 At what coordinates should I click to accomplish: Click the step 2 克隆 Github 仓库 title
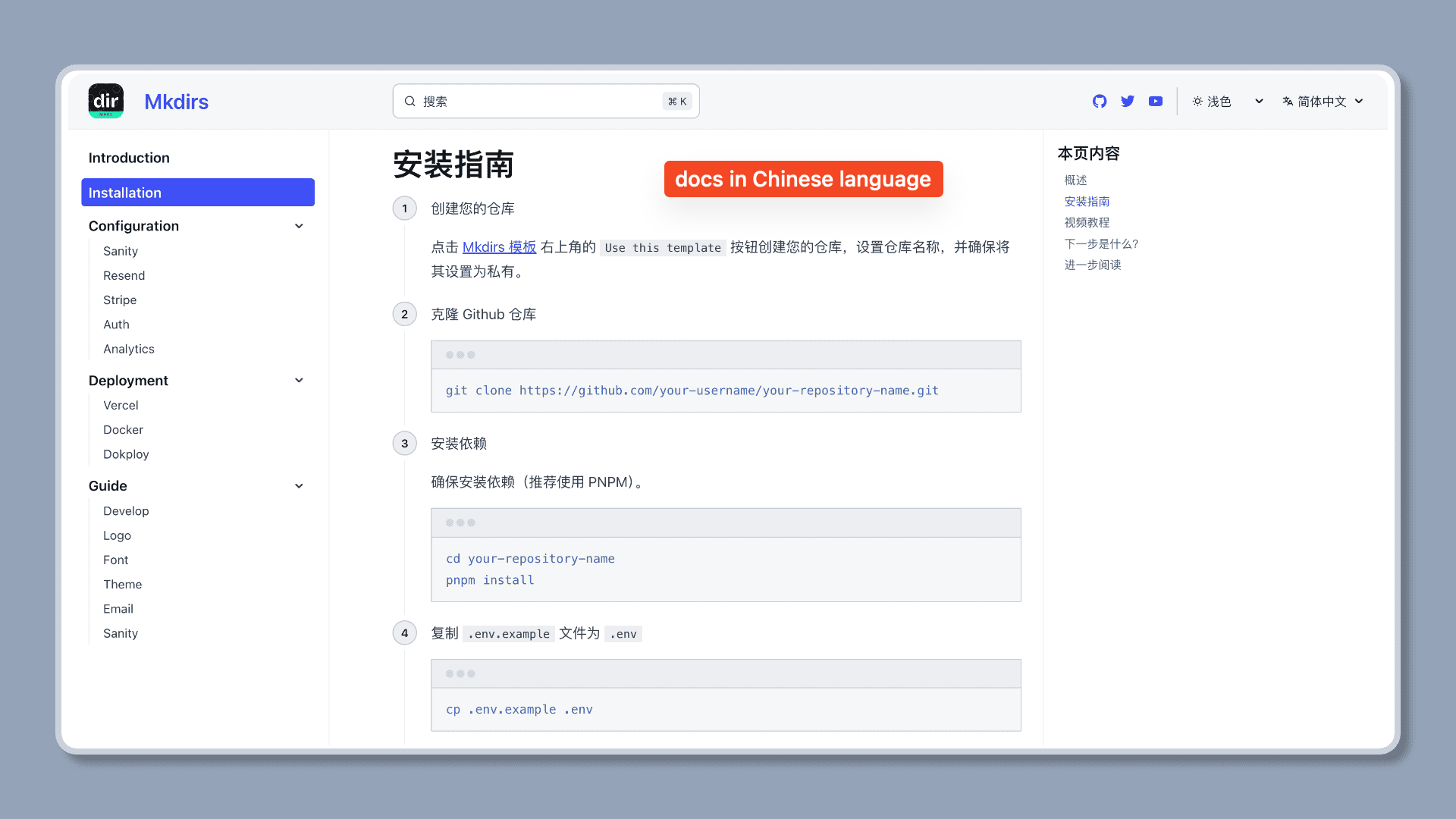pyautogui.click(x=483, y=314)
